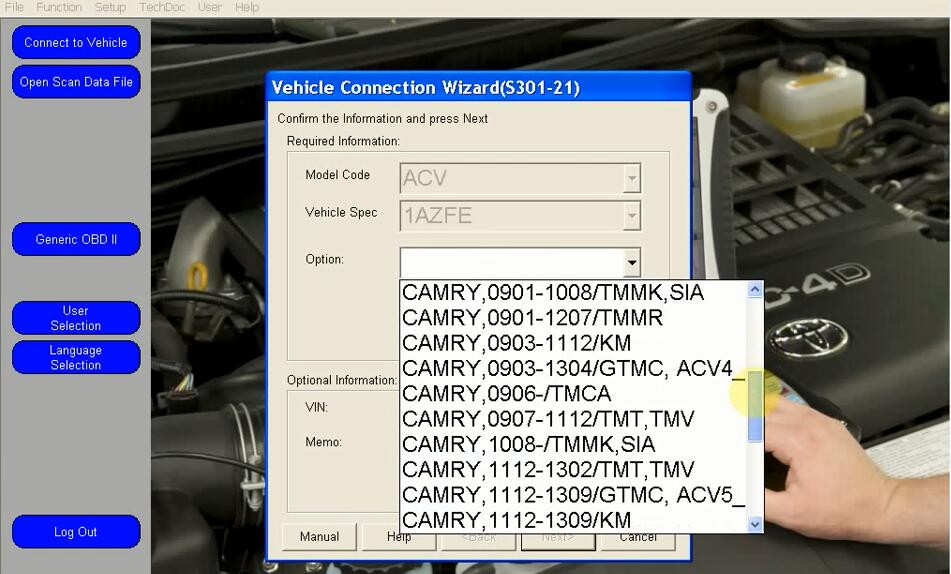Choose CAMRY,0906-/TMCA option

pos(573,394)
